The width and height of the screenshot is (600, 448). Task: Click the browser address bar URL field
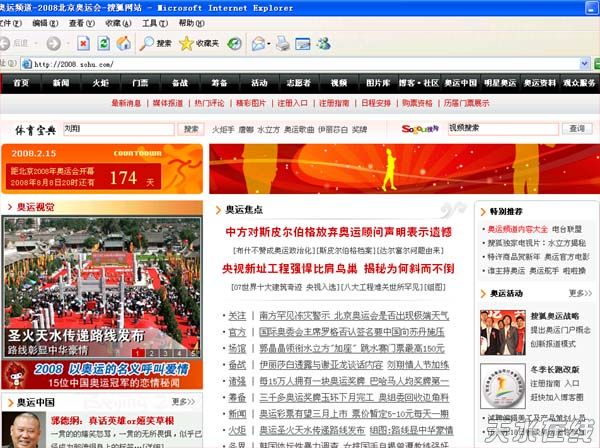(300, 63)
